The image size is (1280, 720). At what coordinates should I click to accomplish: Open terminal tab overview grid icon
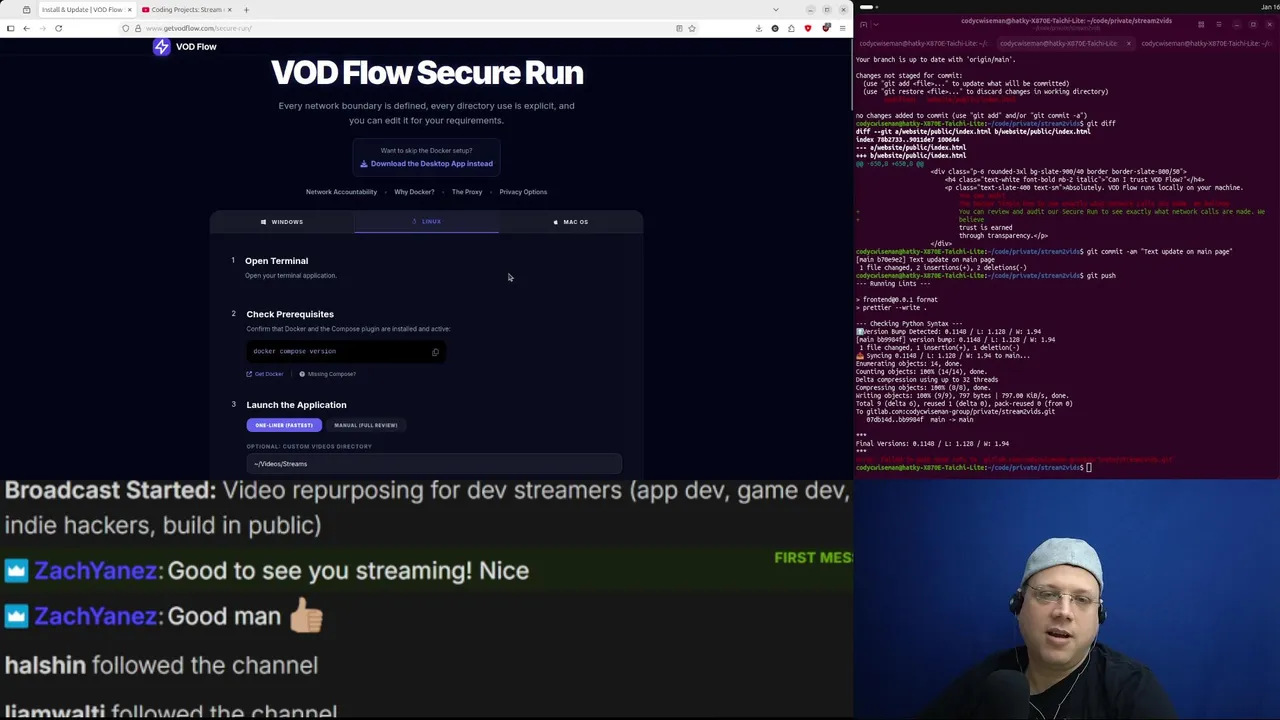pyautogui.click(x=1200, y=24)
